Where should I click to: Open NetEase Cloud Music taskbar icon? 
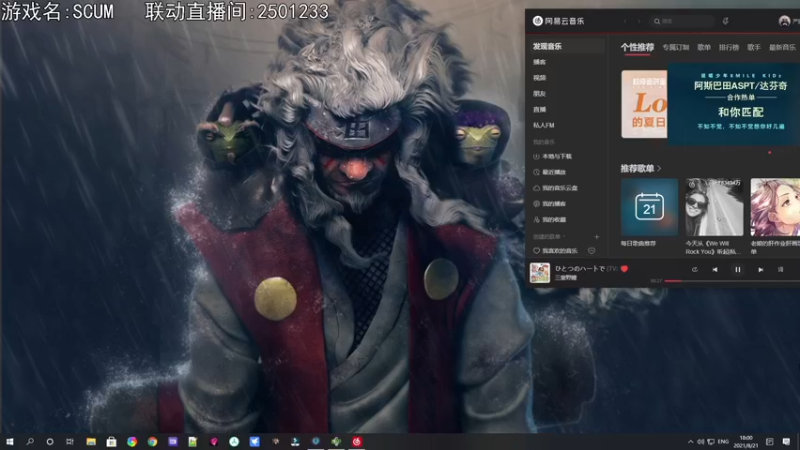point(357,441)
